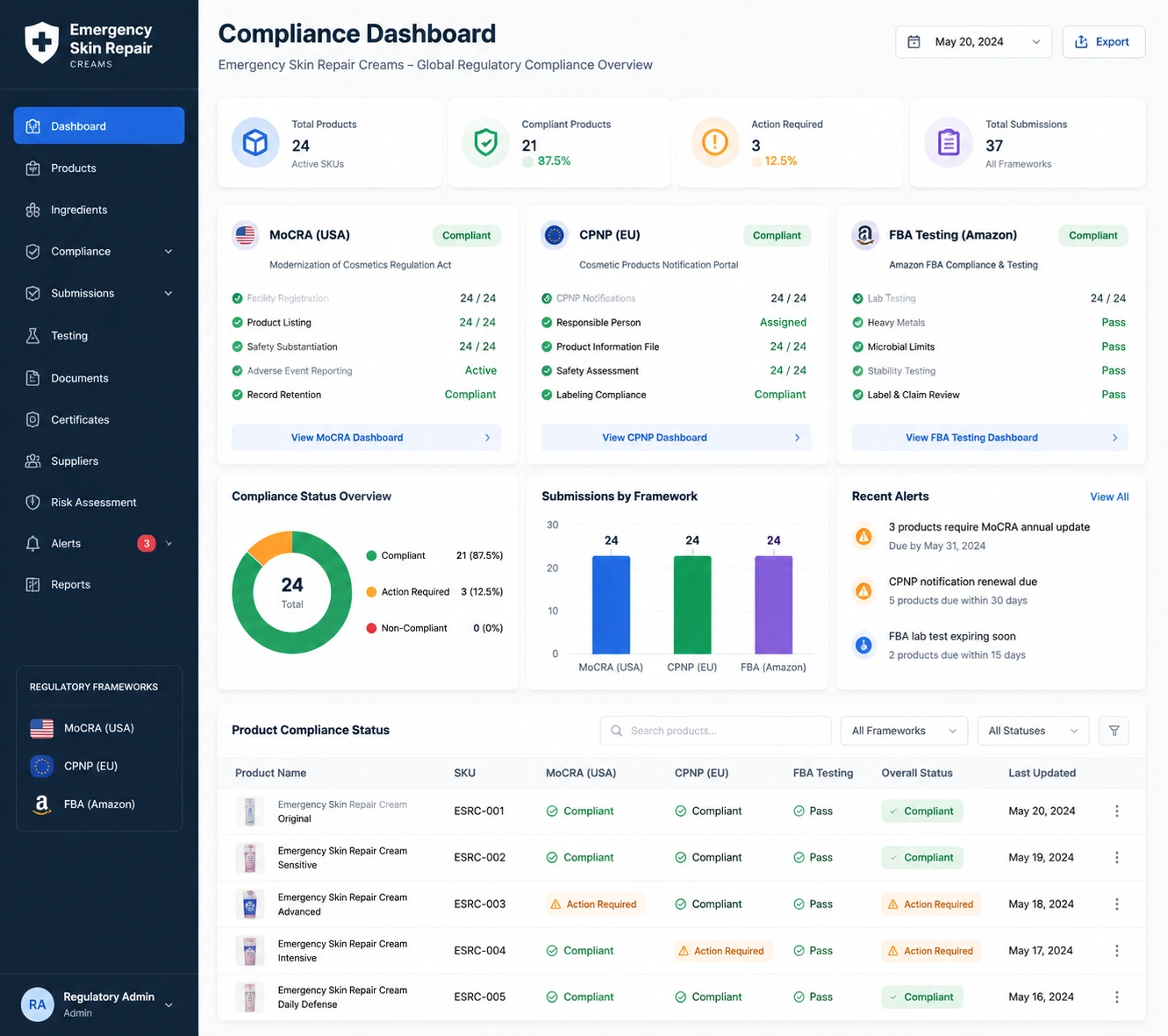The height and width of the screenshot is (1036, 1168).
Task: Click the Products box icon in sidebar
Action: tap(32, 168)
